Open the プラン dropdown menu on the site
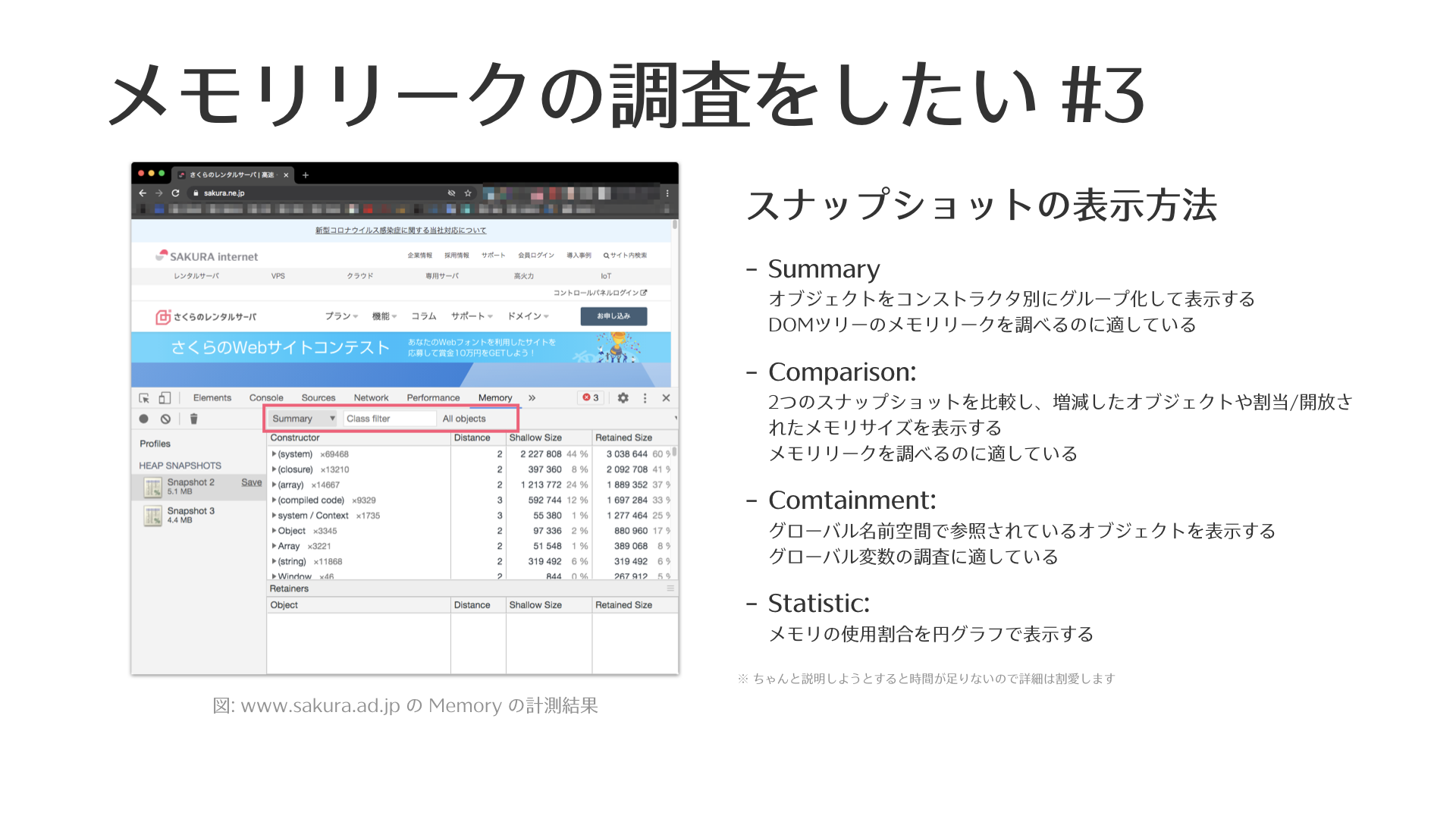Screen dimensions: 1456x819 [x=341, y=316]
